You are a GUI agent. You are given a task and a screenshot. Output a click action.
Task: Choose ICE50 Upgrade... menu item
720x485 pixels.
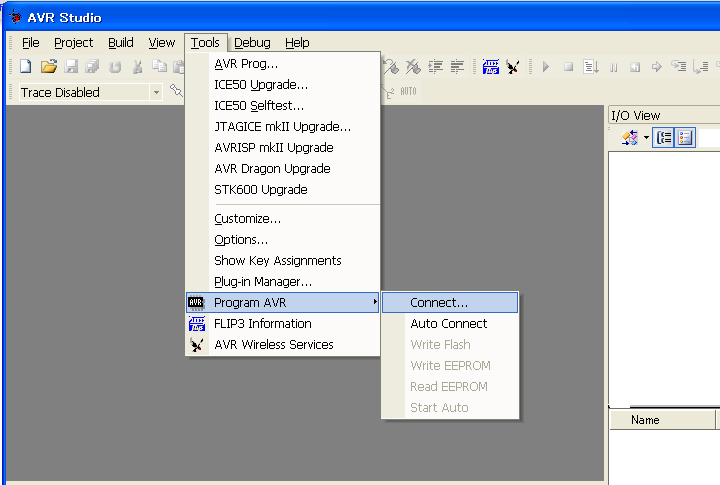click(x=283, y=85)
